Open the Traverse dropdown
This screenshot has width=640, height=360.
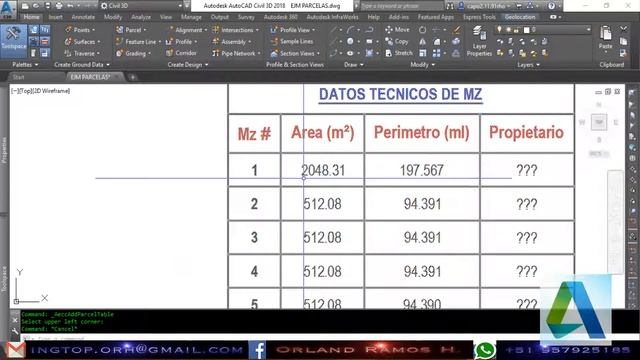pyautogui.click(x=83, y=53)
